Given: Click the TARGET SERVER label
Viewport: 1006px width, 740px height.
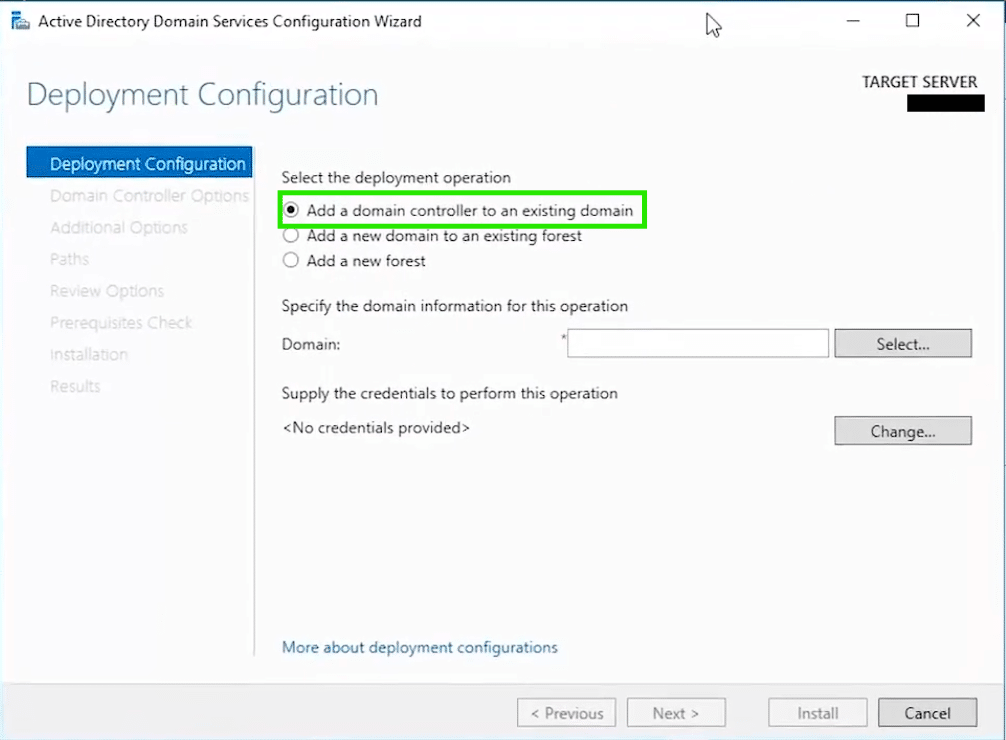Looking at the screenshot, I should coord(919,82).
